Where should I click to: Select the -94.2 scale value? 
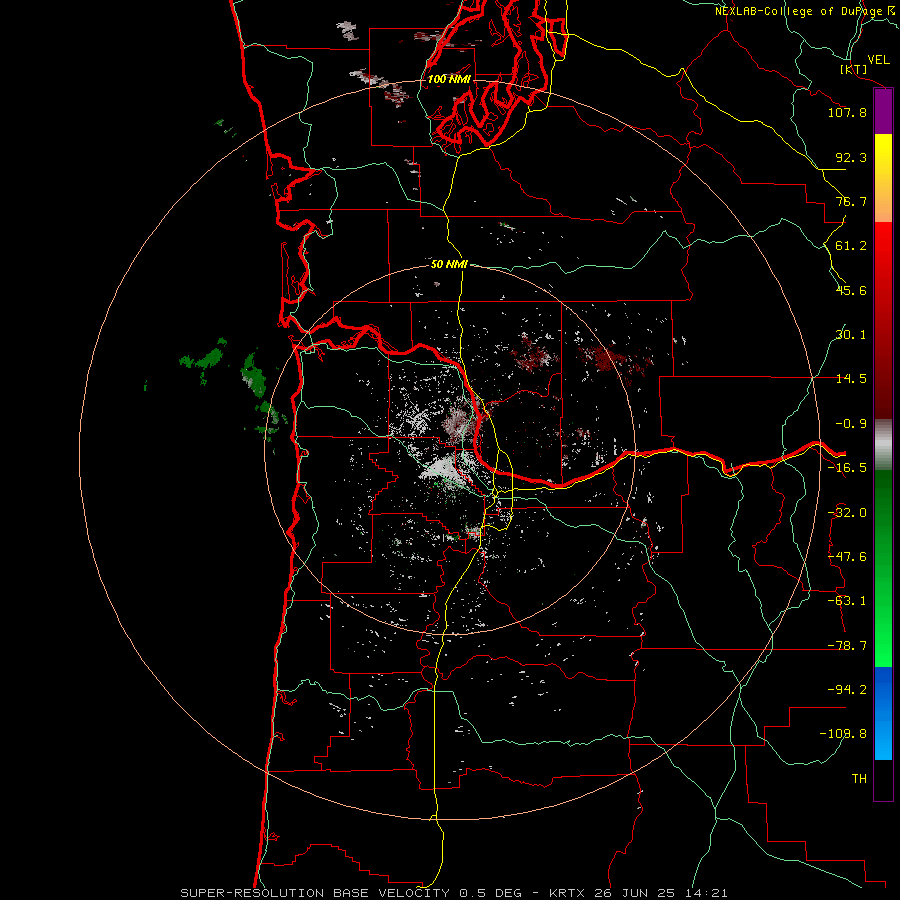pyautogui.click(x=847, y=689)
